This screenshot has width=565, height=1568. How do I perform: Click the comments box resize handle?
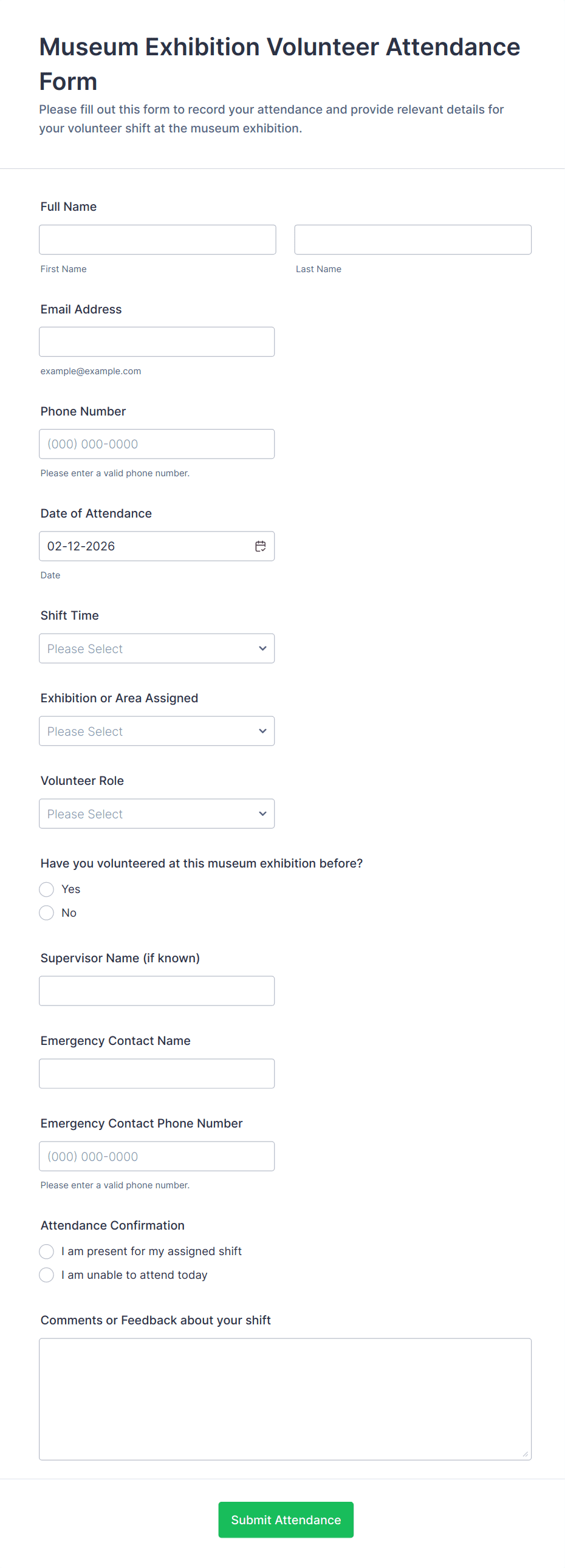(x=525, y=1454)
